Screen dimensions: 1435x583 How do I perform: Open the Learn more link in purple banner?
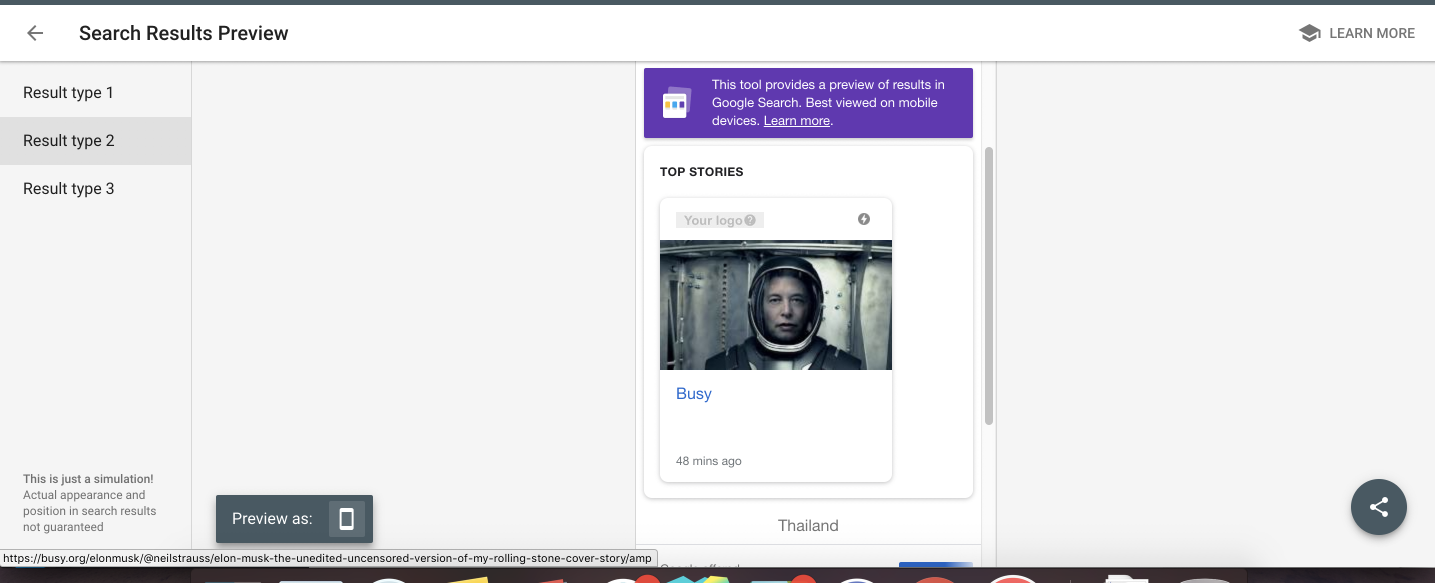coord(797,121)
